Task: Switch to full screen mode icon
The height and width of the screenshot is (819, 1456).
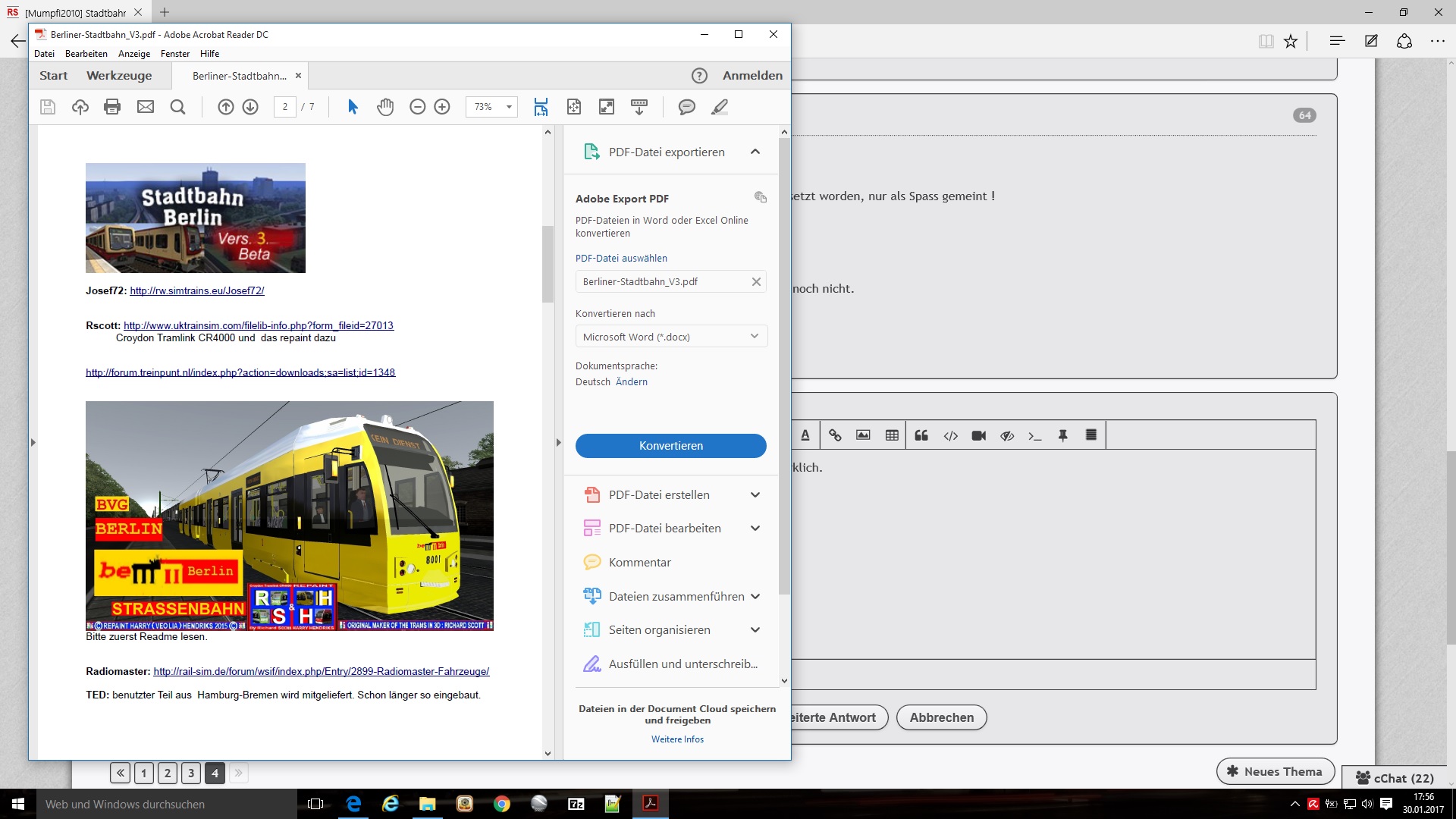Action: pos(607,107)
